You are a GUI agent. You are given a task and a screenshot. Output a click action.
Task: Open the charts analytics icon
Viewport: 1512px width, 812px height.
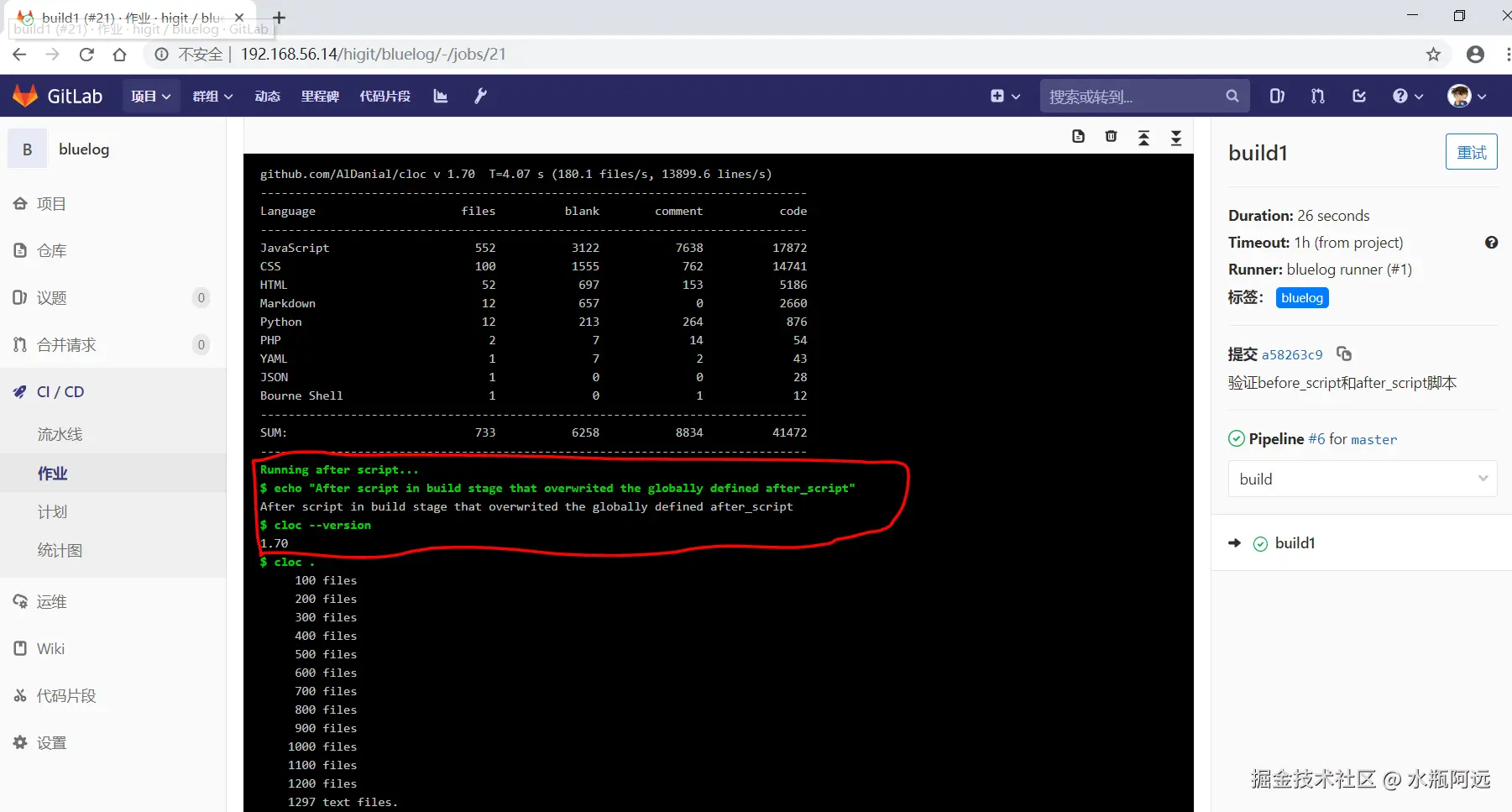pos(440,96)
